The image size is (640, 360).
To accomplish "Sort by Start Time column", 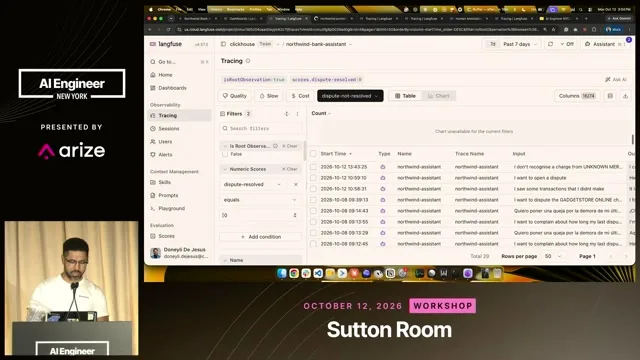I will point(336,154).
